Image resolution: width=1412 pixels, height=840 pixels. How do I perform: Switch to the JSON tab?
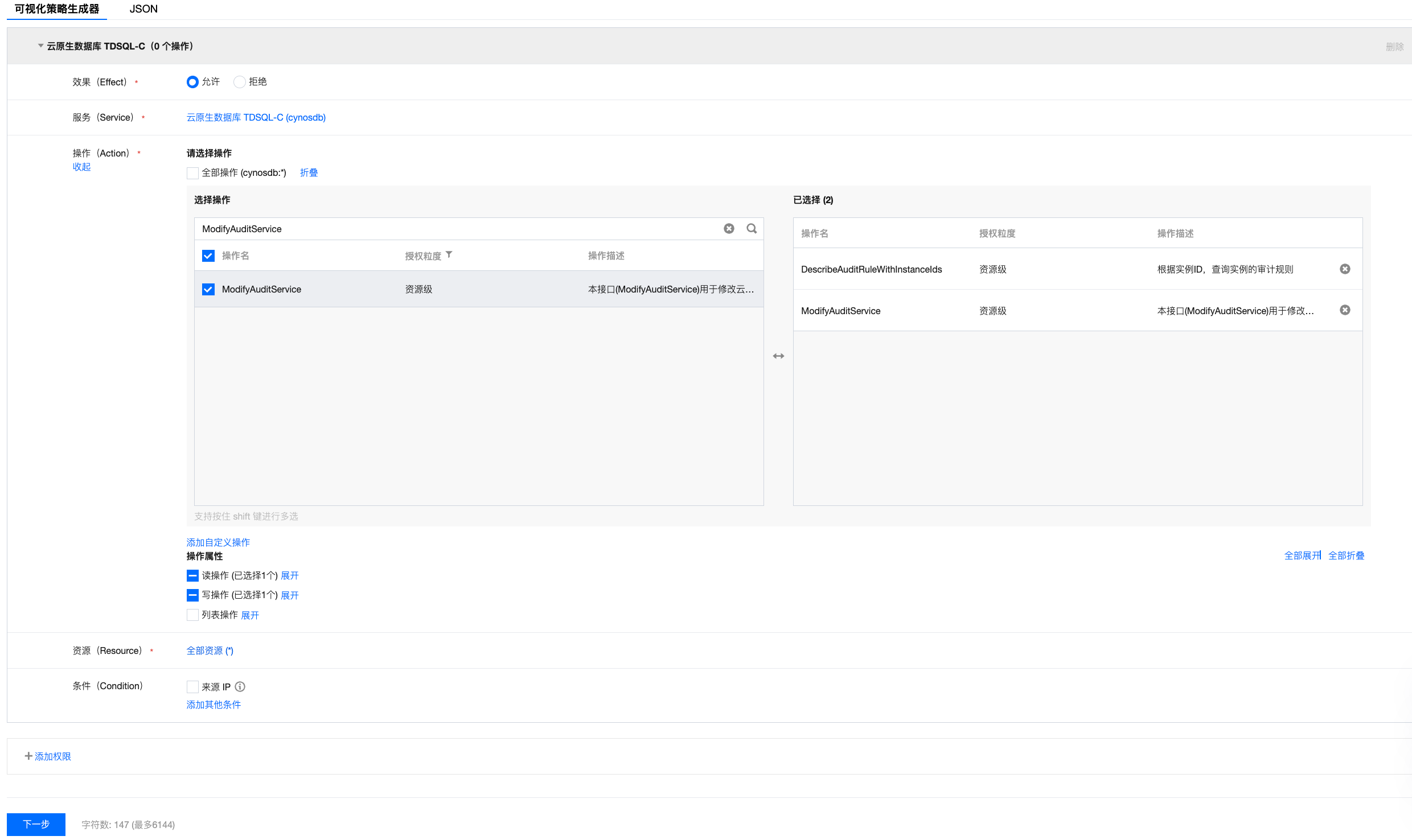143,9
